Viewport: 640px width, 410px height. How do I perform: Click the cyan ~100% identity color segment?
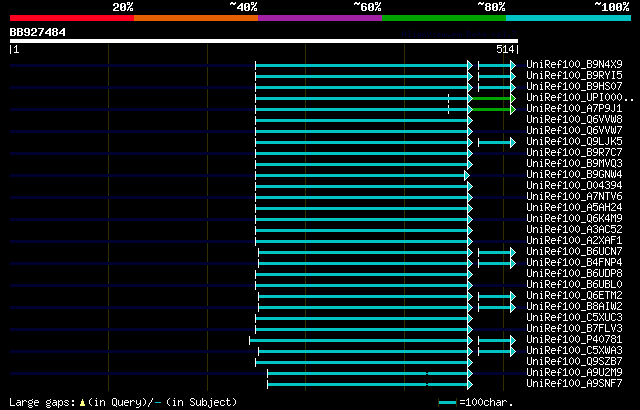click(x=569, y=18)
